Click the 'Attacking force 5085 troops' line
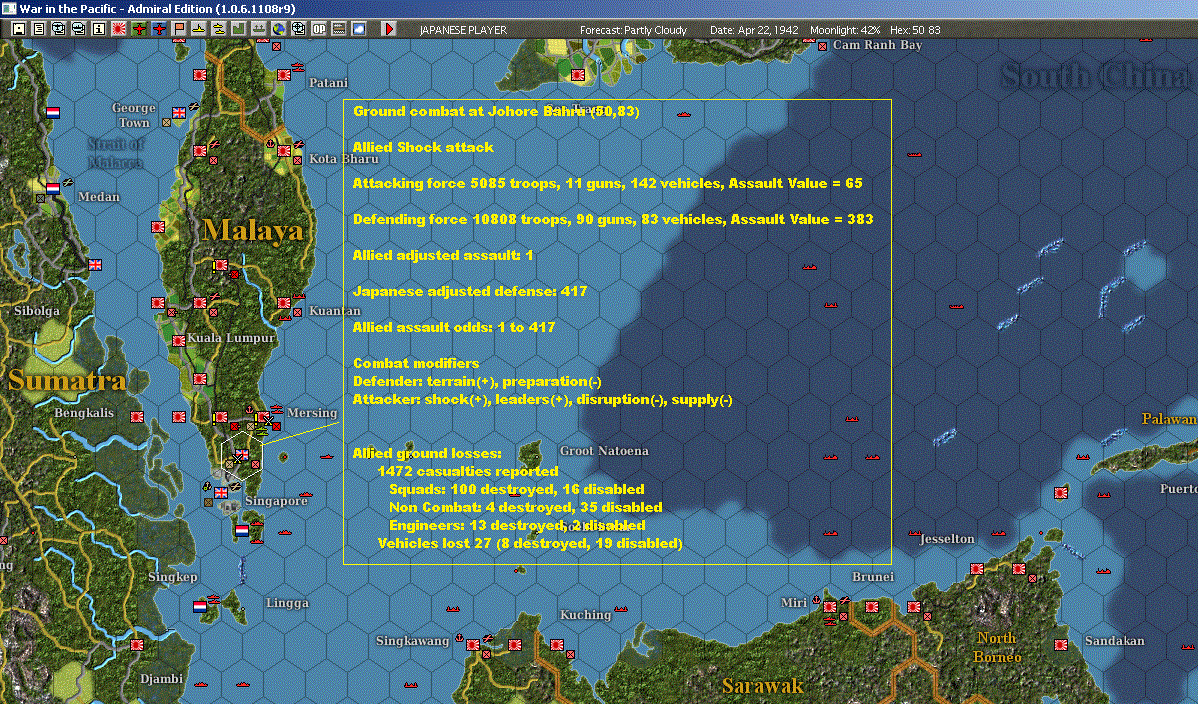This screenshot has width=1198, height=704. click(x=607, y=183)
